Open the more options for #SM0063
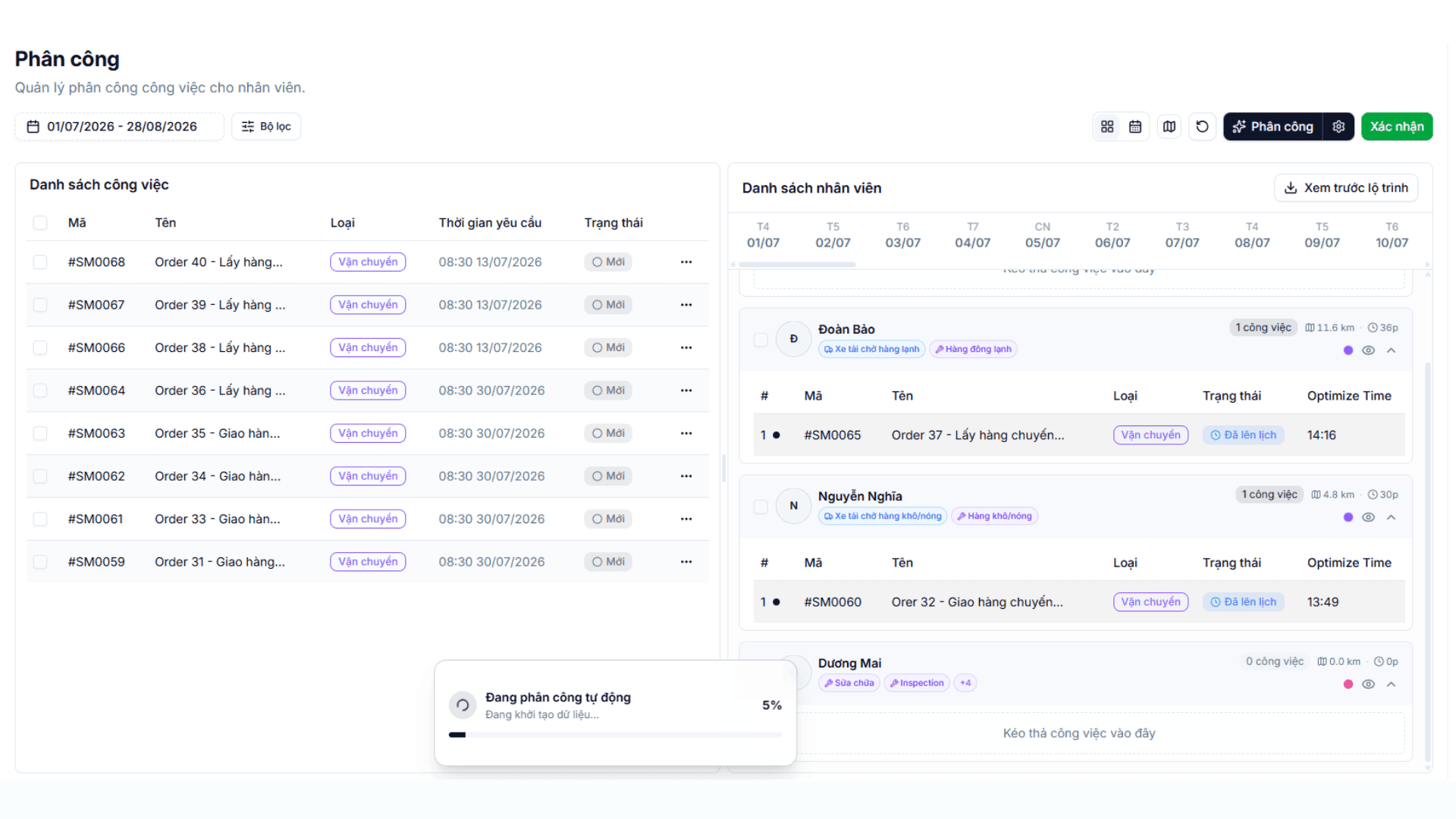This screenshot has width=1456, height=819. click(686, 434)
